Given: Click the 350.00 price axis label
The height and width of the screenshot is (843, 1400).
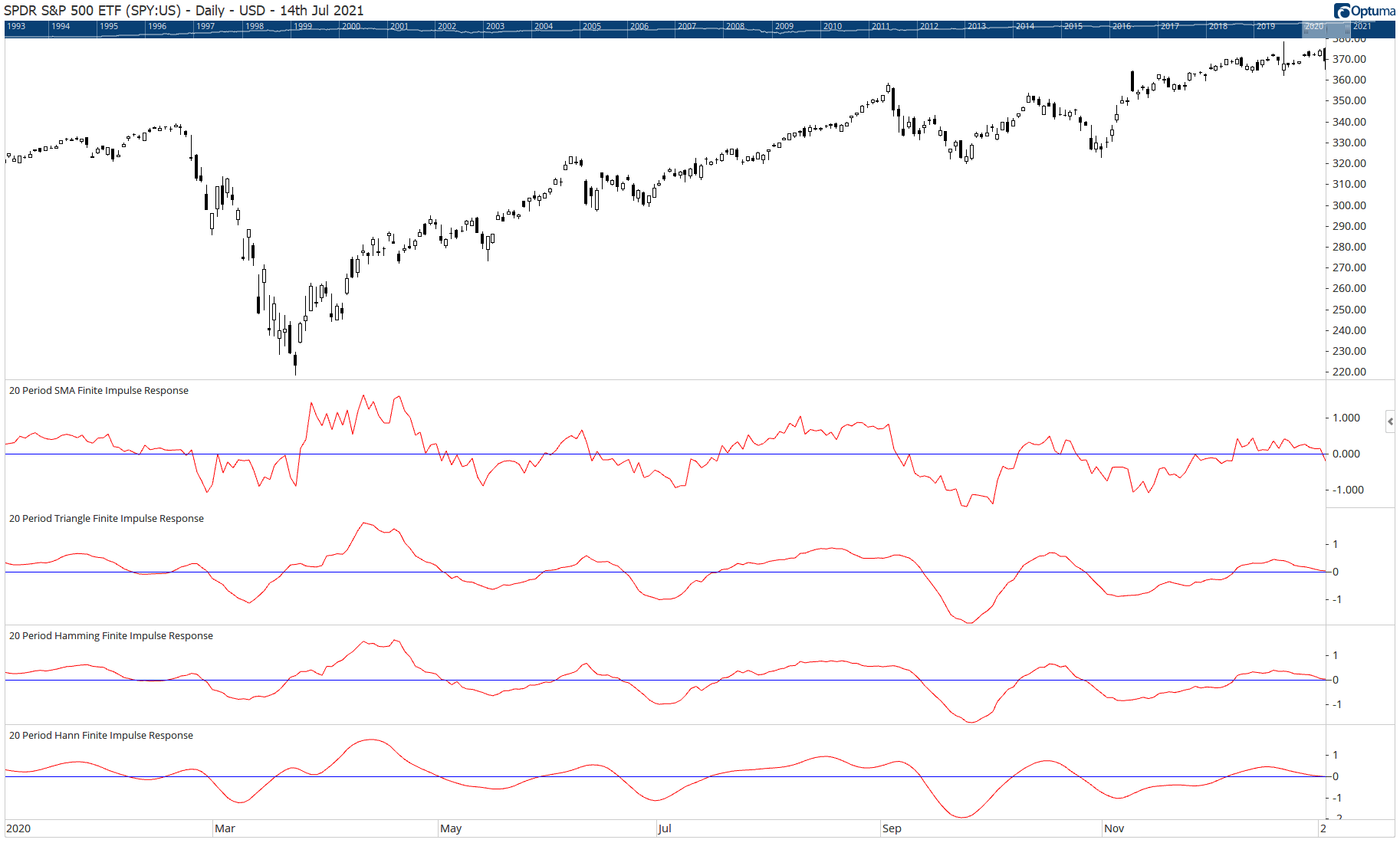Looking at the screenshot, I should click(1349, 100).
